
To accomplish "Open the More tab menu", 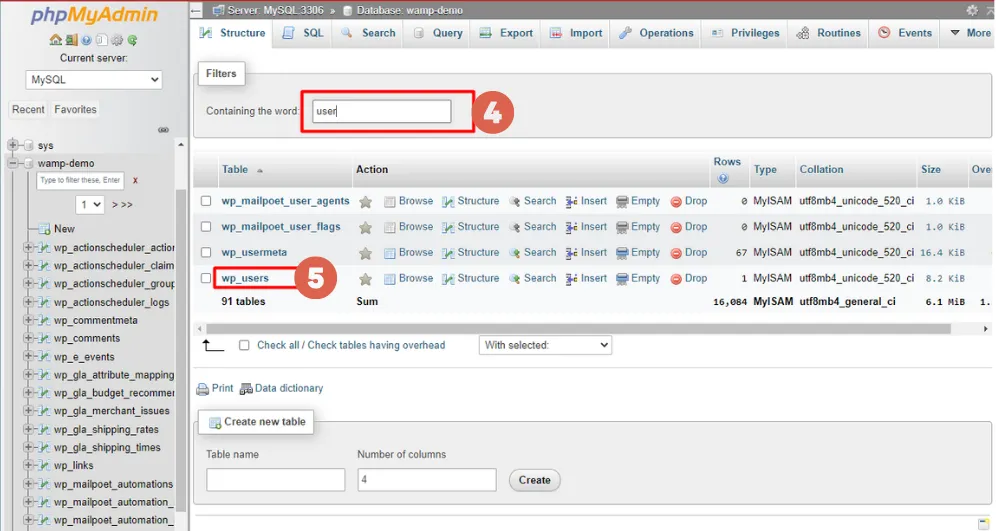I will (x=970, y=33).
